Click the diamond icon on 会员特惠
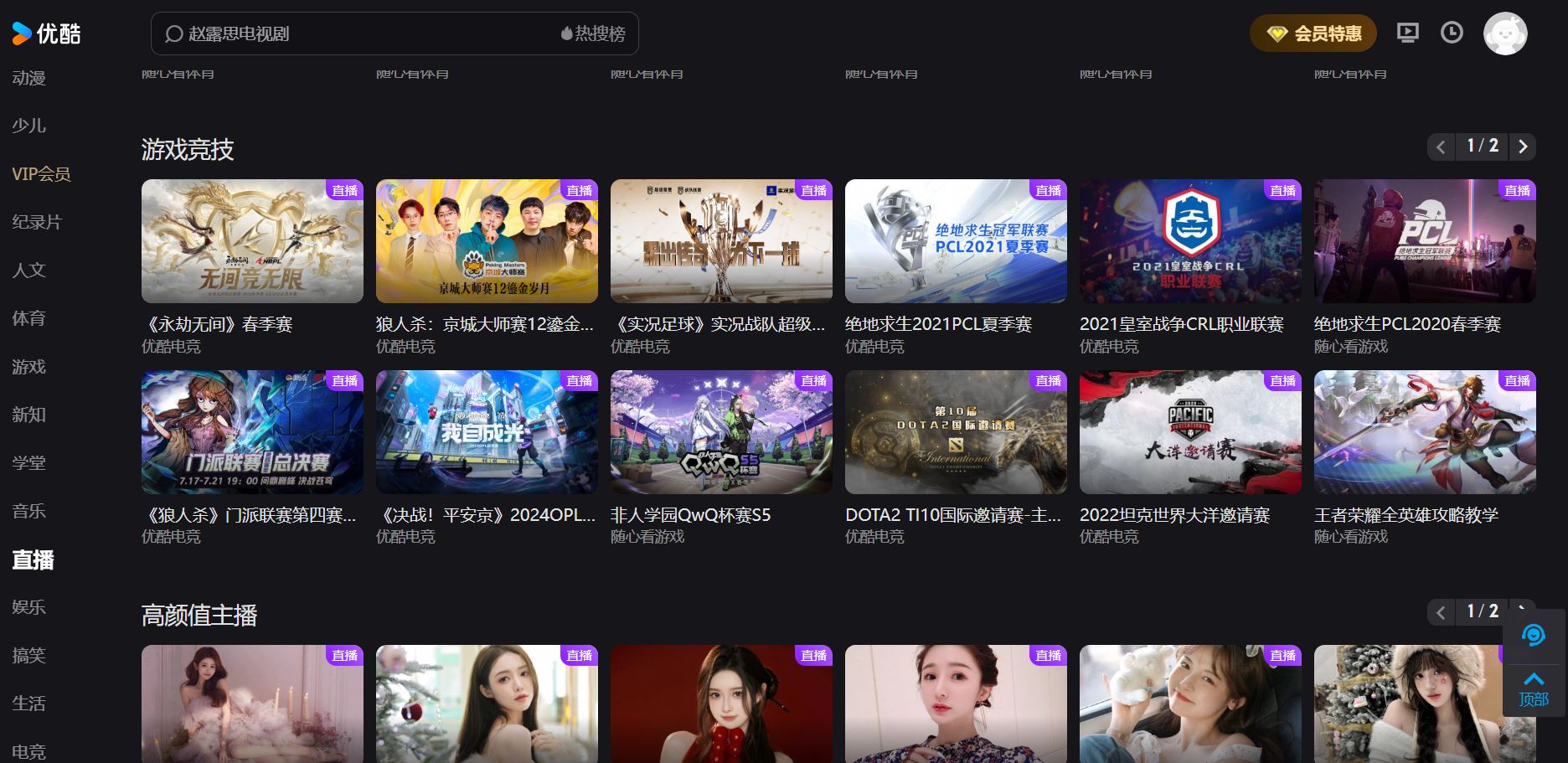Image resolution: width=1568 pixels, height=763 pixels. pos(1277,34)
